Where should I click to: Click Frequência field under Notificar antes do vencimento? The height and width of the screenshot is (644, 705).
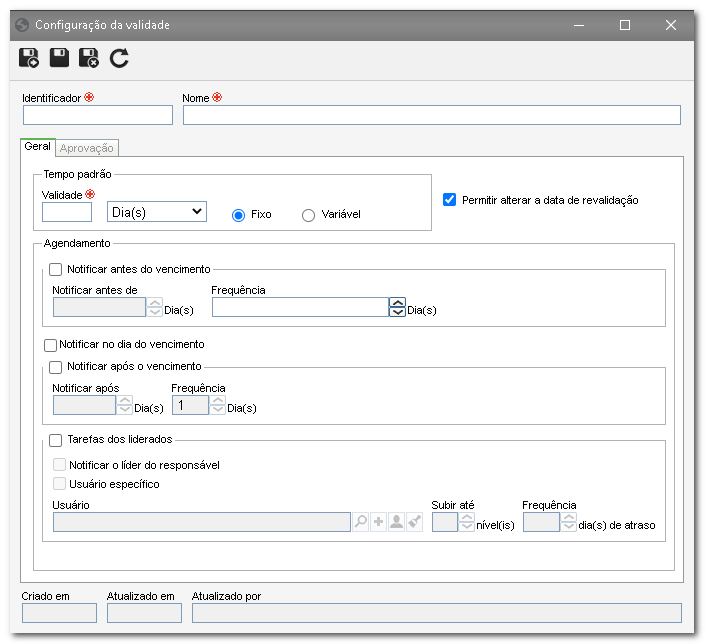coord(300,307)
